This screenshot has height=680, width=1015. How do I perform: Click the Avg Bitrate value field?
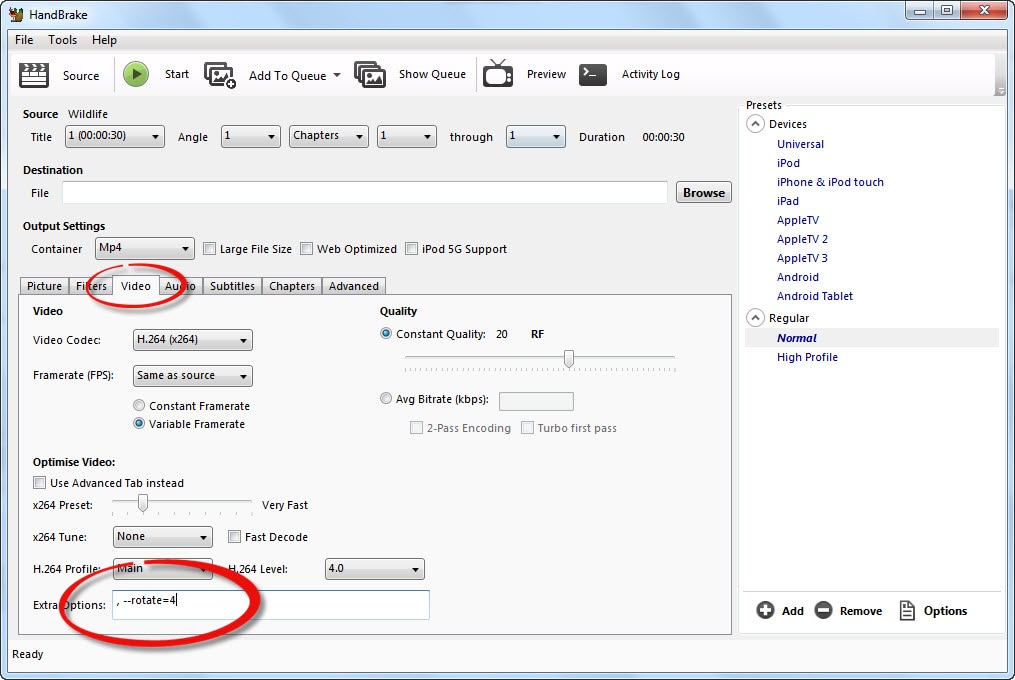pyautogui.click(x=536, y=402)
